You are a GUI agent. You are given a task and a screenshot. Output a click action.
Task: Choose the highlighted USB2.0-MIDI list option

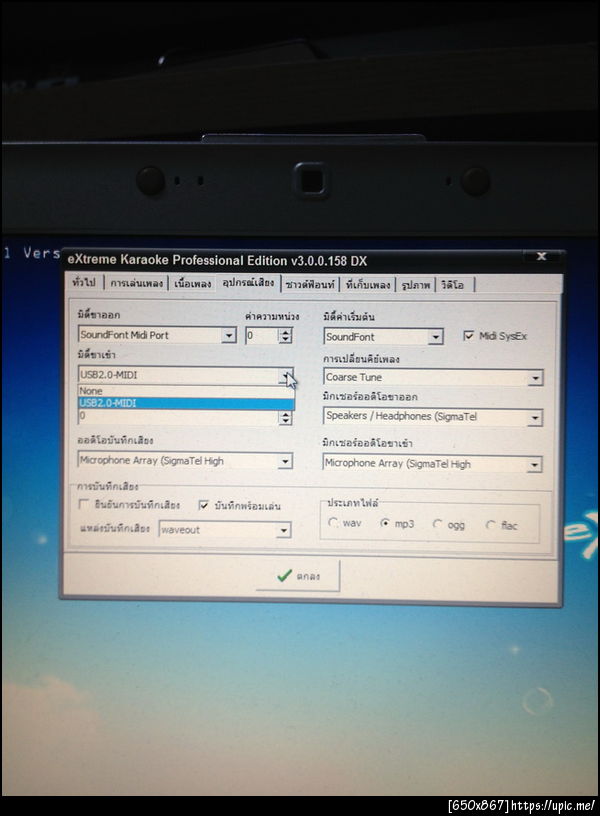click(x=186, y=403)
